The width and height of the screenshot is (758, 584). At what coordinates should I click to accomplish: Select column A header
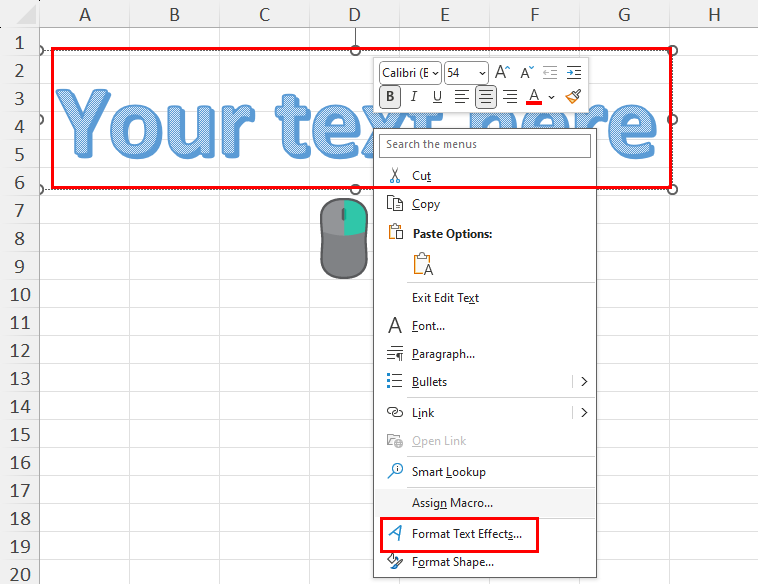pyautogui.click(x=85, y=15)
